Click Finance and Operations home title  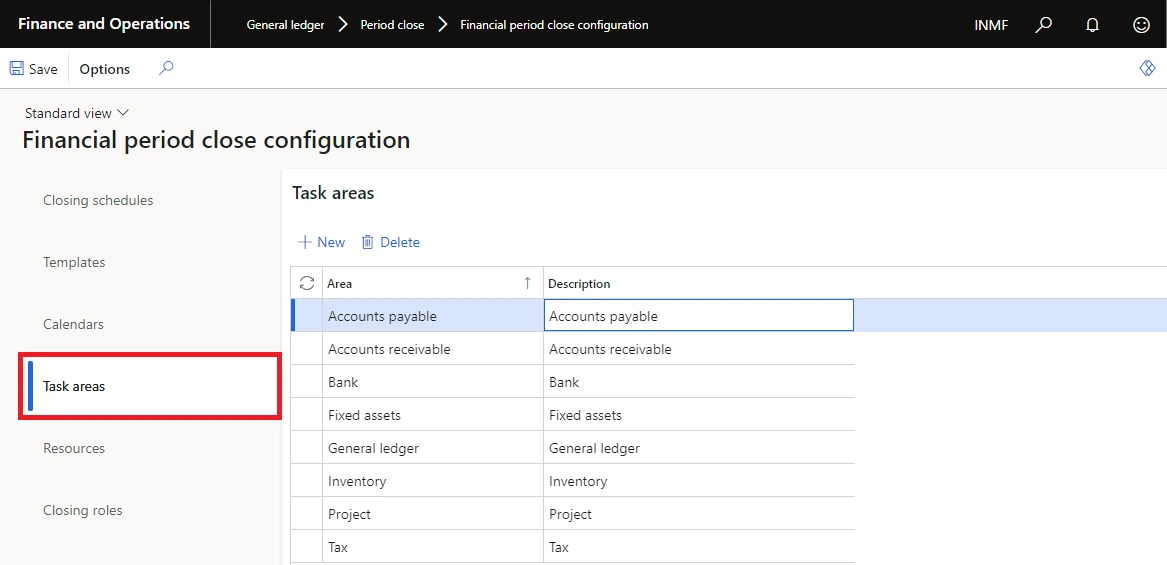[104, 24]
